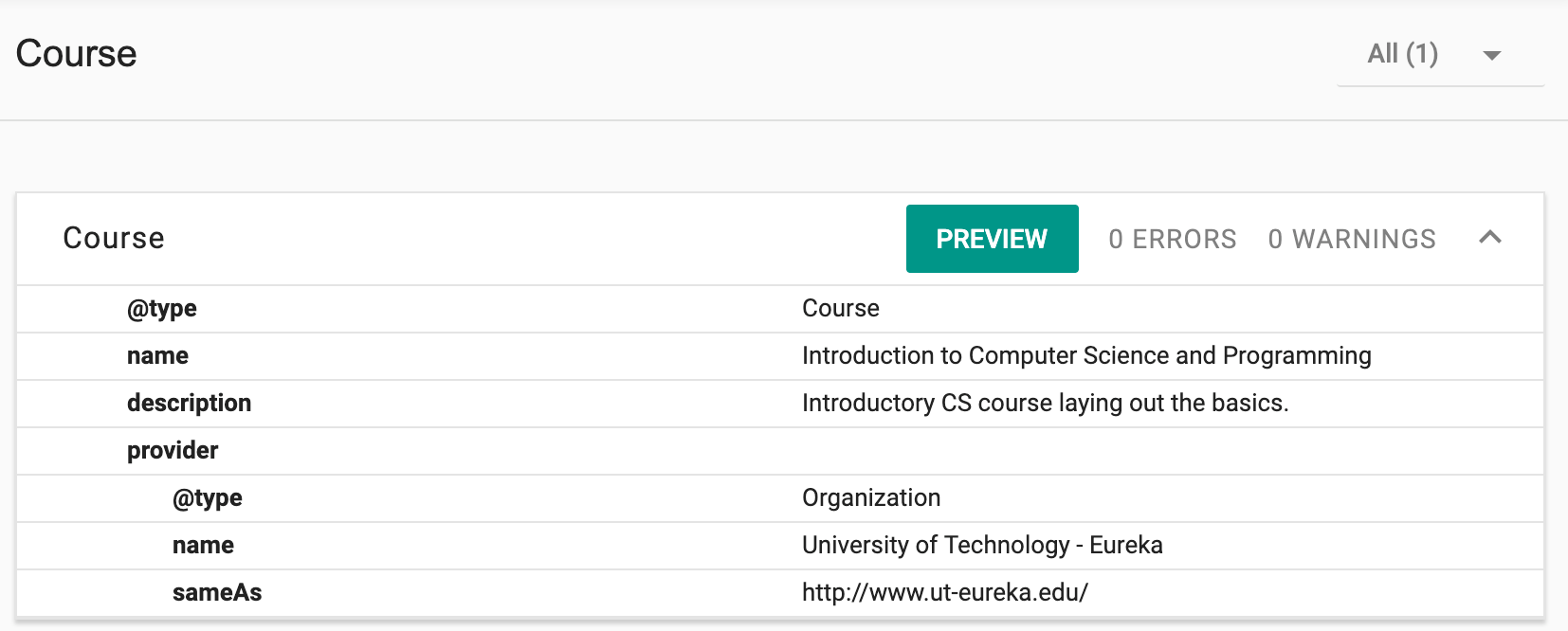Click the Introductory CS course description text
The height and width of the screenshot is (631, 1568).
[1045, 404]
